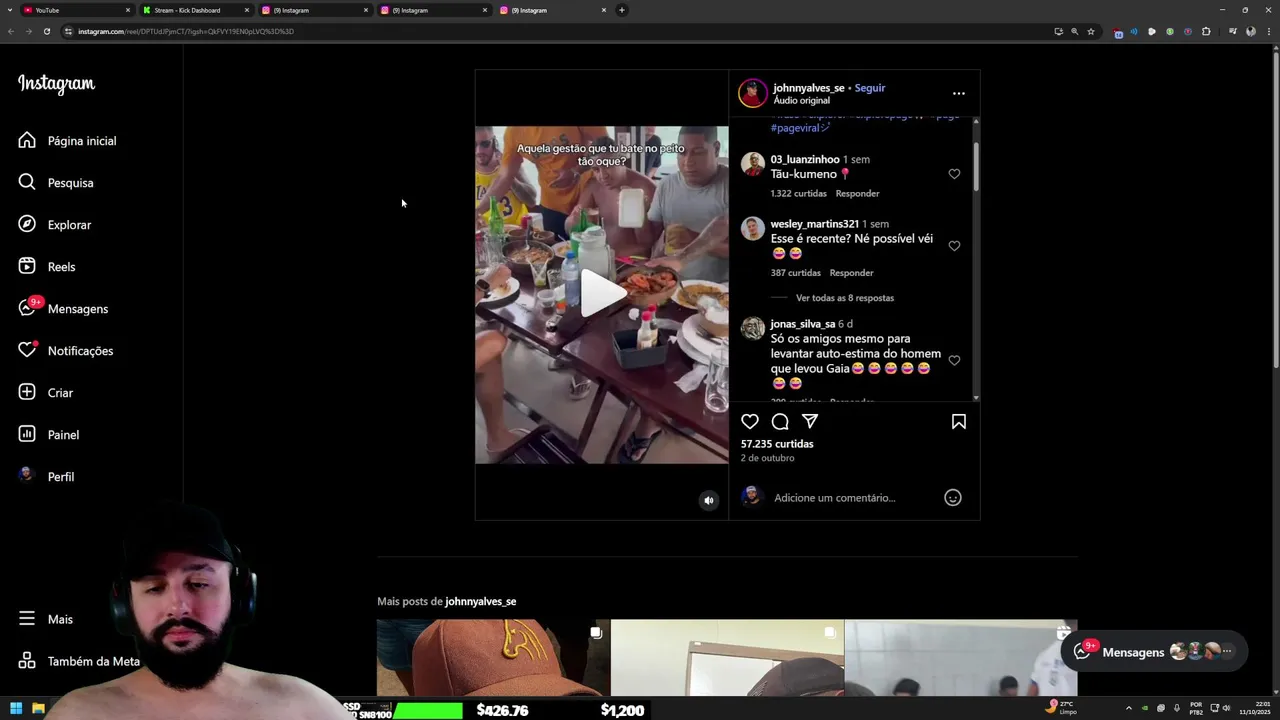Open a new browser tab
1280x720 pixels.
coord(622,10)
